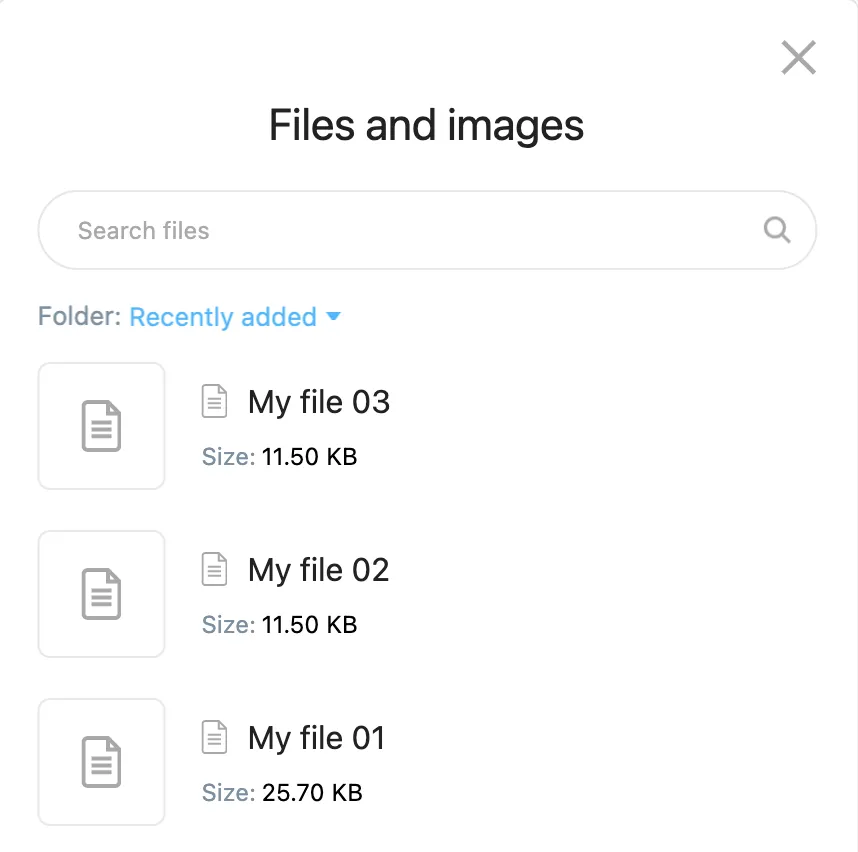Open the My file 03 name link
Screen dimensions: 858x852
319,402
